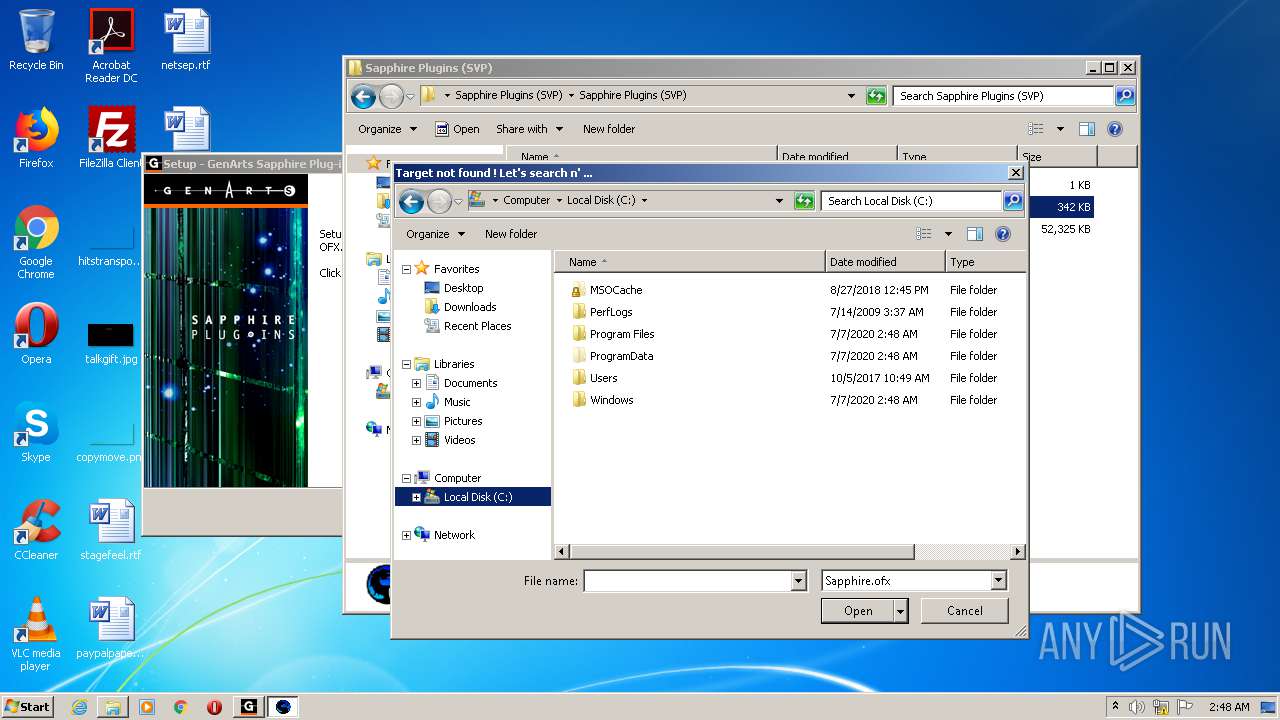This screenshot has width=1280, height=720.
Task: Expand the Local Disk (C:) node
Action: coord(416,497)
